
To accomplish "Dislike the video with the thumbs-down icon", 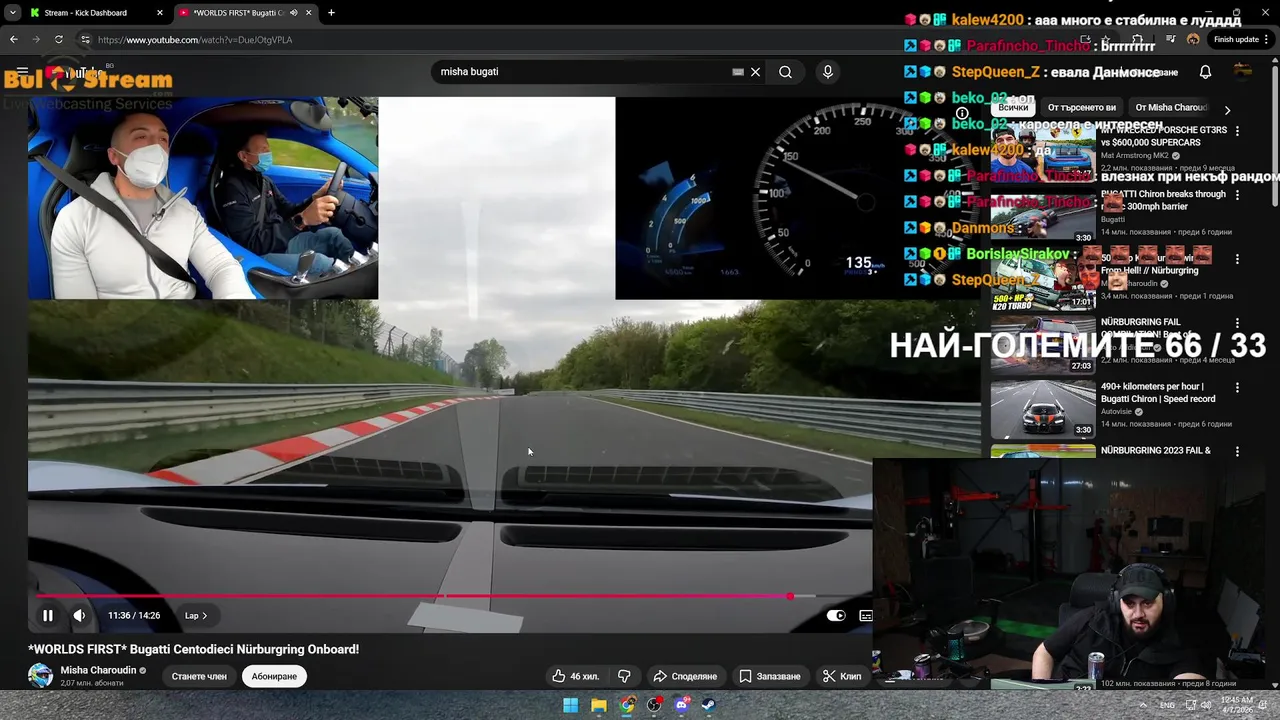I will [624, 677].
